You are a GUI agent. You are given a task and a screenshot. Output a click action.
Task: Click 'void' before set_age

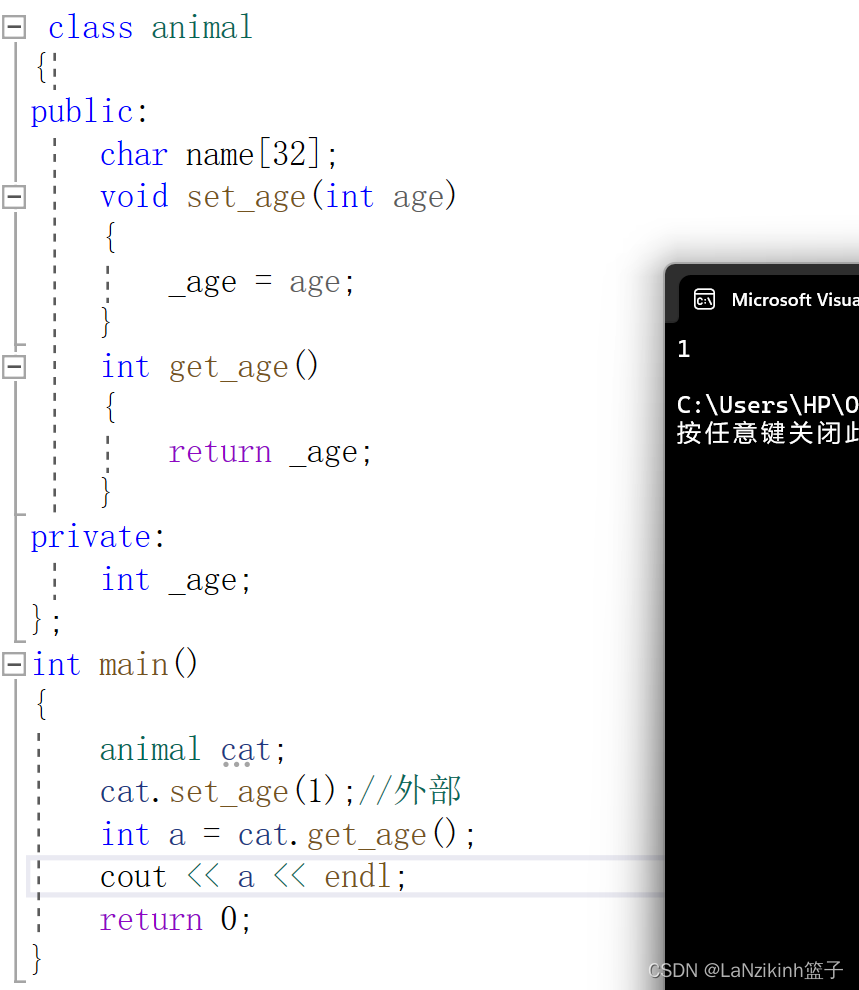(134, 196)
